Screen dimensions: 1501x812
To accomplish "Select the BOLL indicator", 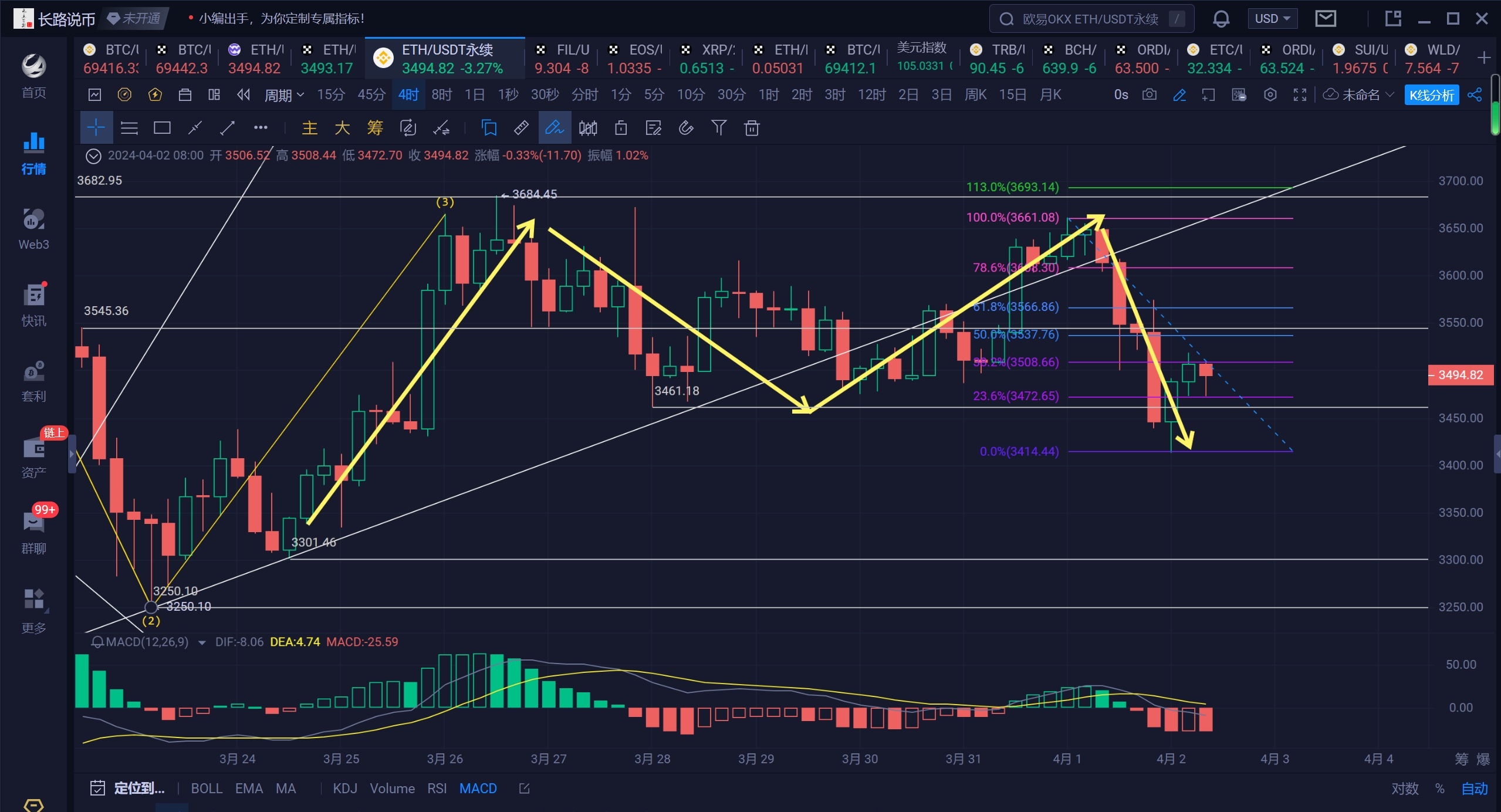I will 207,789.
